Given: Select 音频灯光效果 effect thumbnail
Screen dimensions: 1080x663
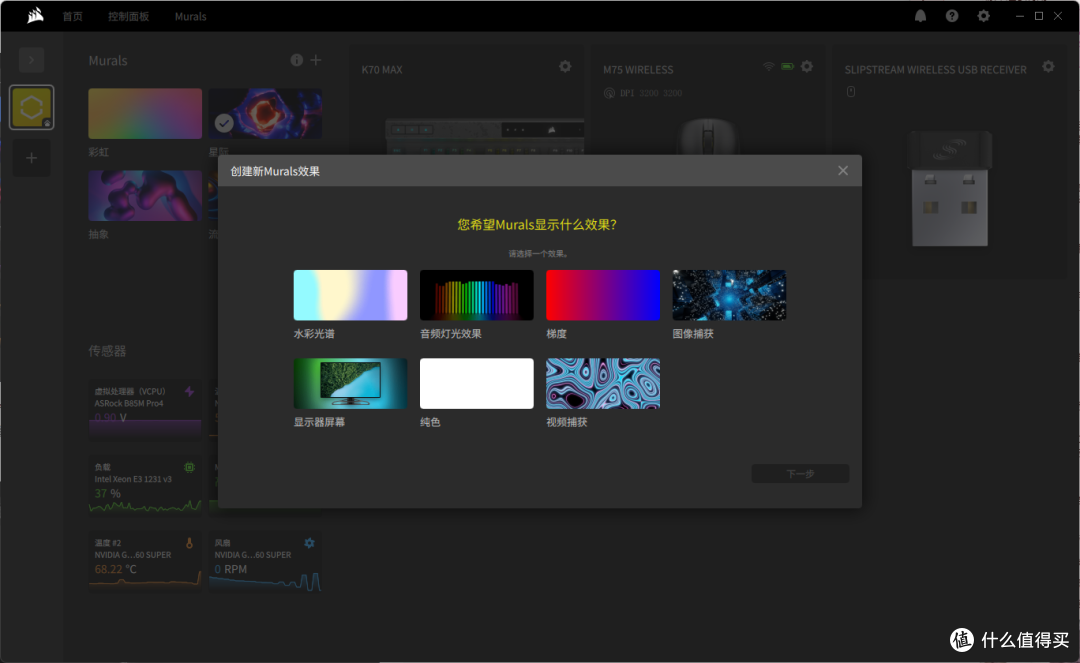Looking at the screenshot, I should 476,295.
